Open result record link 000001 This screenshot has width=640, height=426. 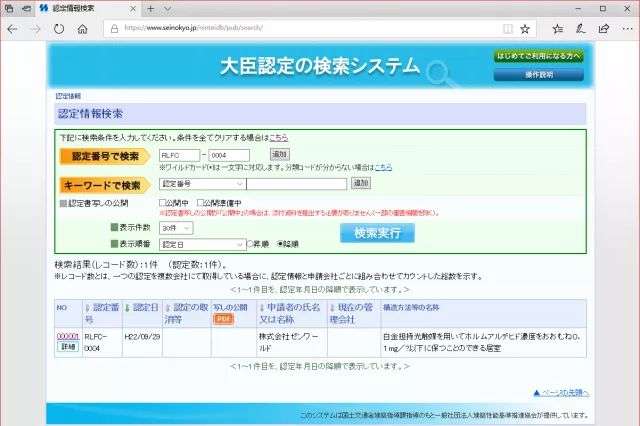(68, 337)
